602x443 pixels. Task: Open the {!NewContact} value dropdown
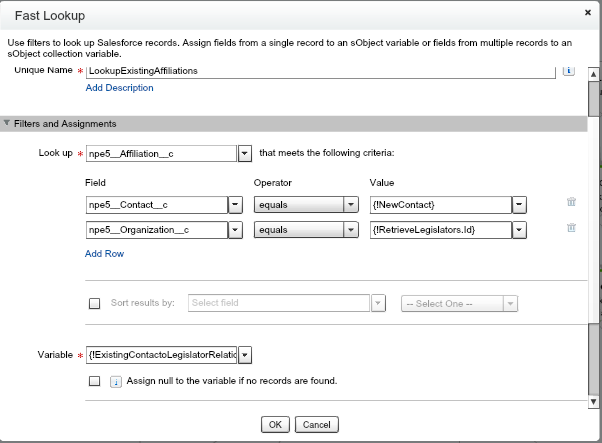click(x=519, y=204)
